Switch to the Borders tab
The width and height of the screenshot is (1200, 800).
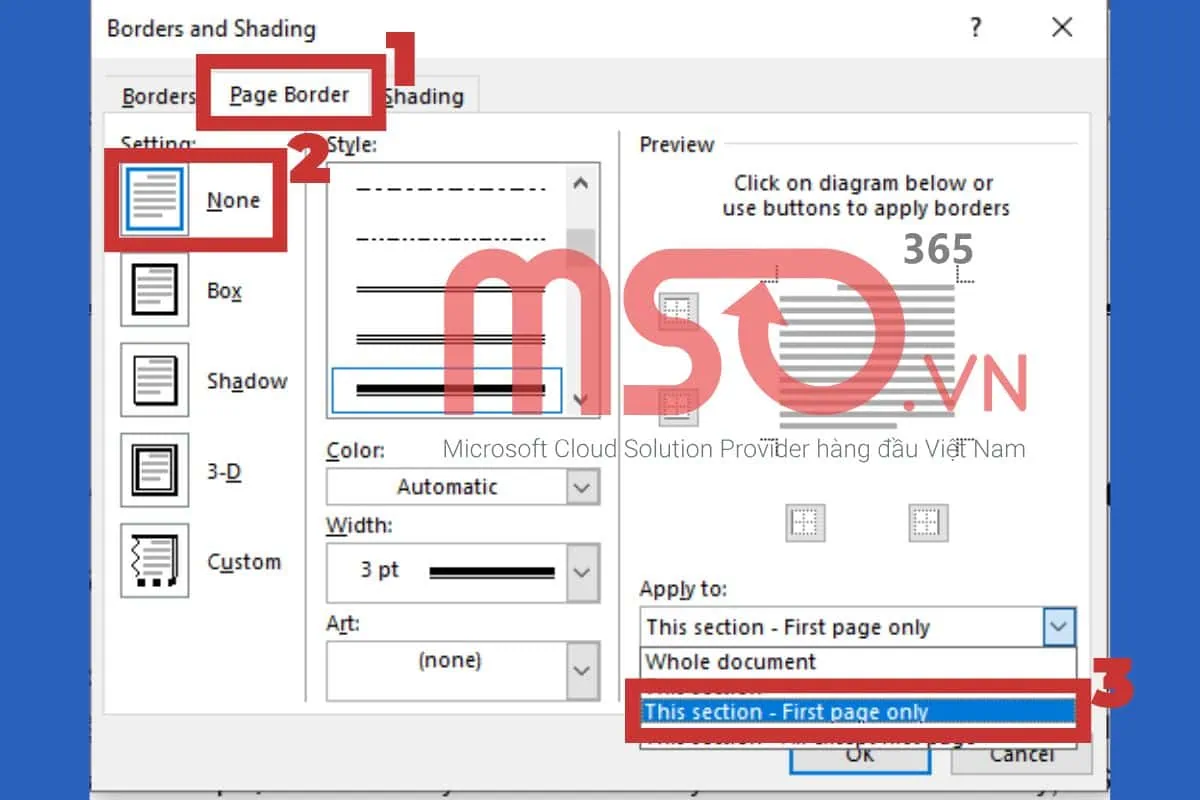coord(158,95)
